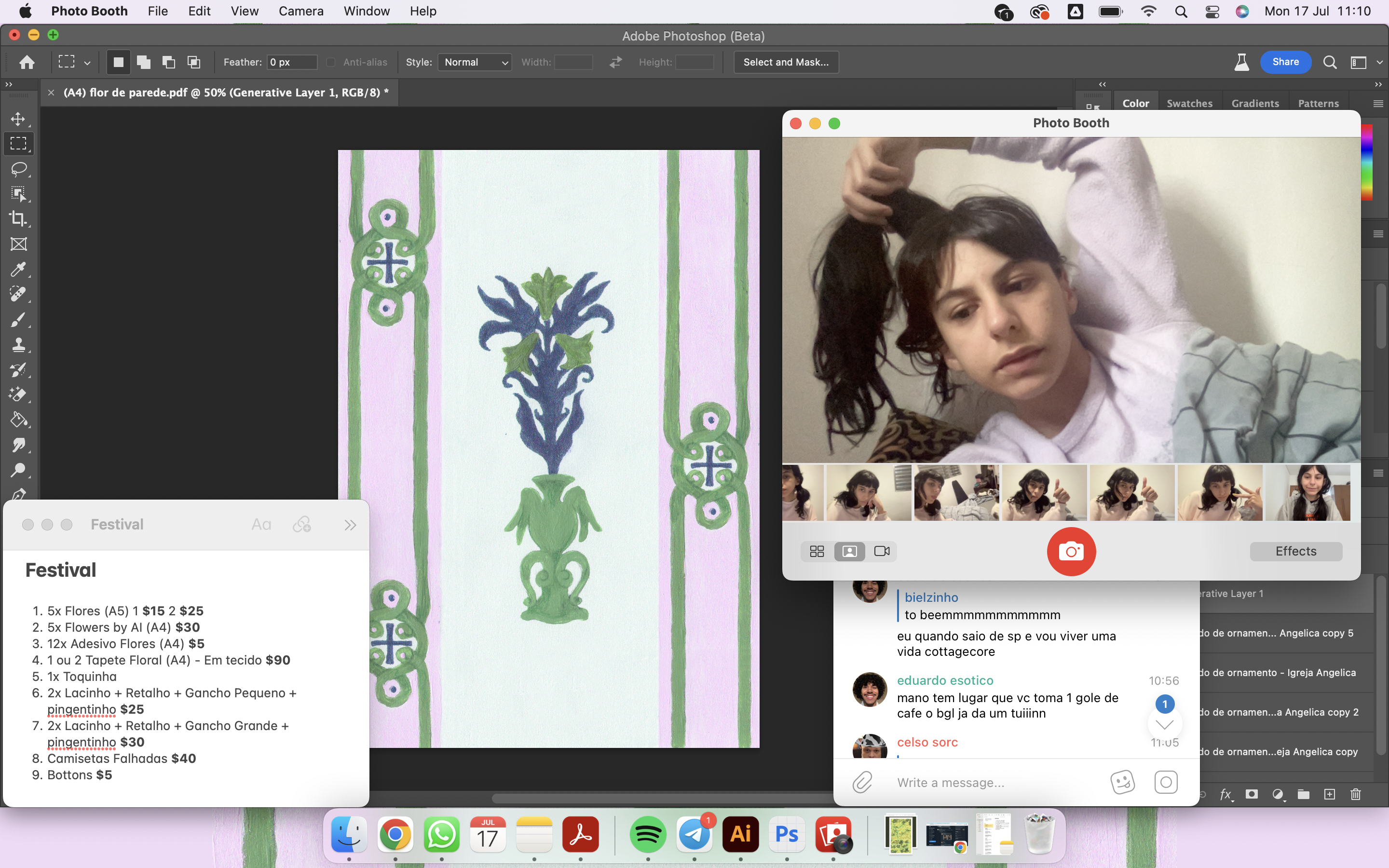The image size is (1389, 868).
Task: Select the Clone Stamp tool
Action: point(18,344)
